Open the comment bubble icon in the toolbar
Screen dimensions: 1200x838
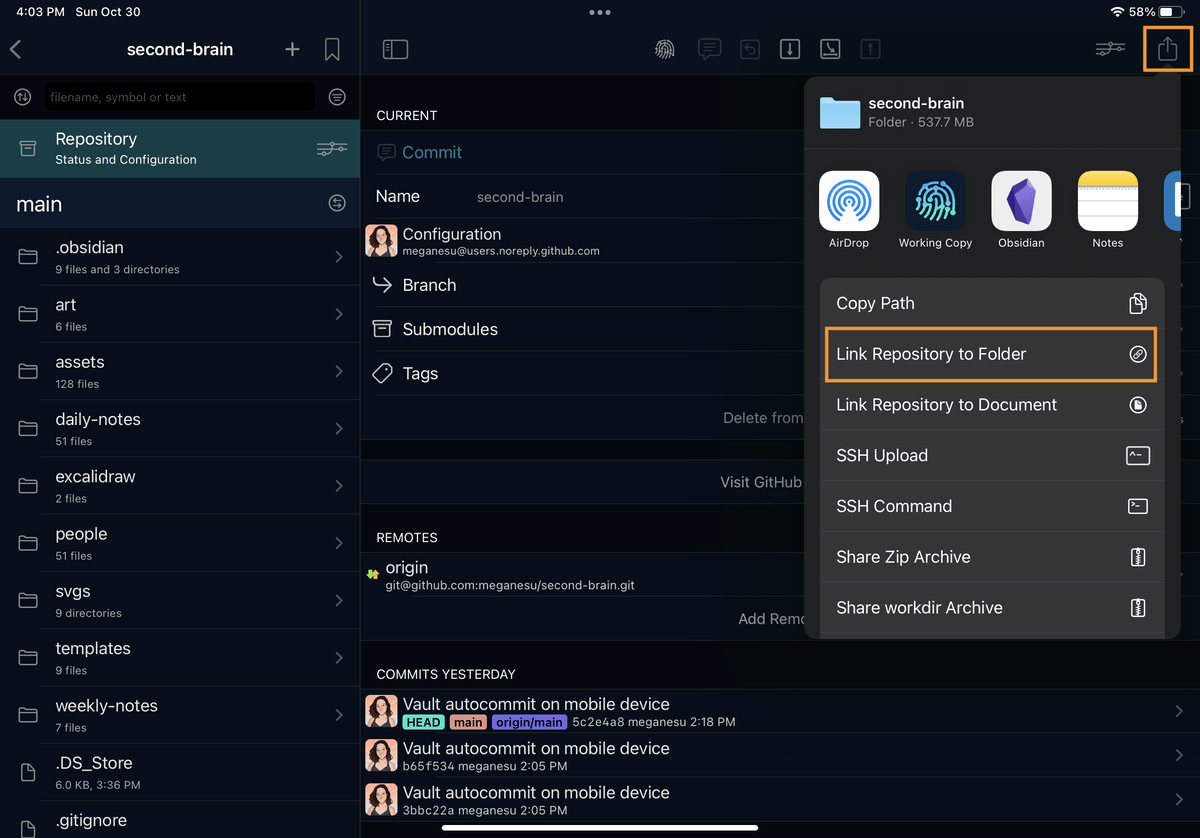pos(710,48)
